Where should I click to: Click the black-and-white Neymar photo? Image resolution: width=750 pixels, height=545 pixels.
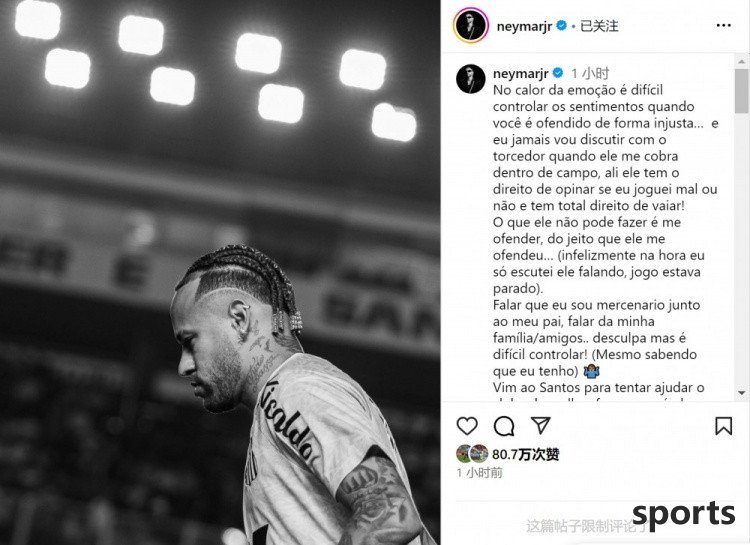(x=220, y=272)
